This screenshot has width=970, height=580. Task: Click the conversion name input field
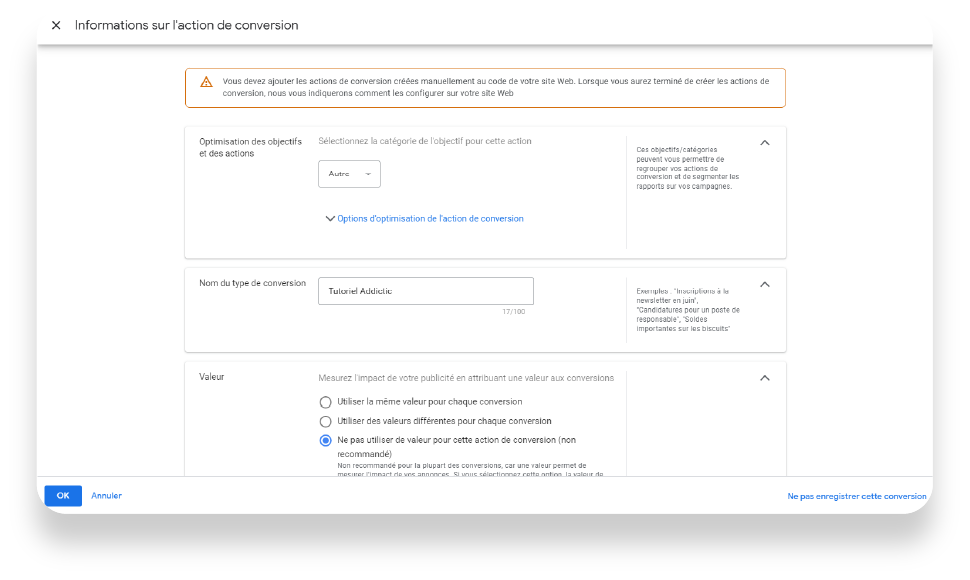click(x=425, y=291)
